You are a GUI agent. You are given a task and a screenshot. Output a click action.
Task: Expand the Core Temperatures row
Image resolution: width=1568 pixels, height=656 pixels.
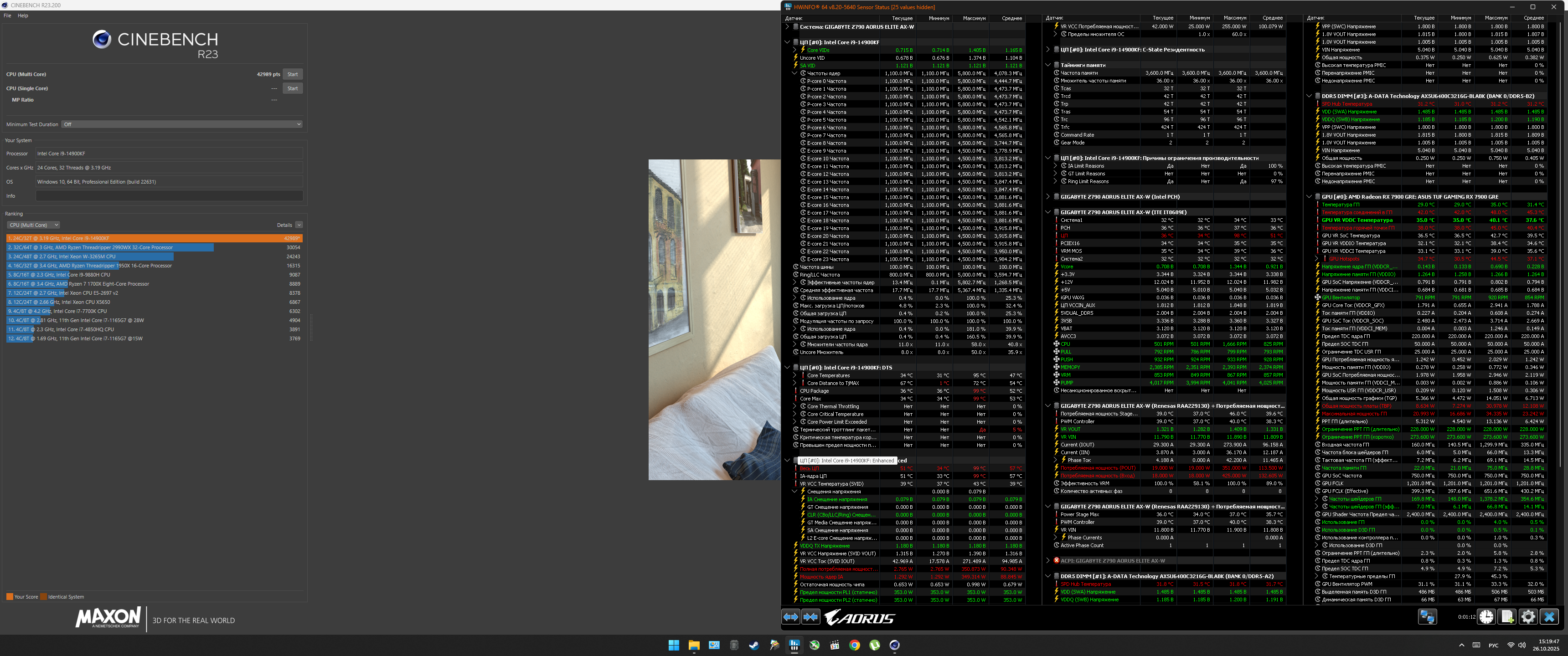point(794,375)
